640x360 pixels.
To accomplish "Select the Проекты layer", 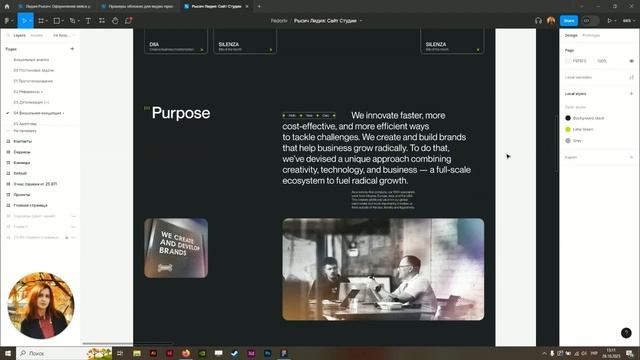I will tap(22, 195).
